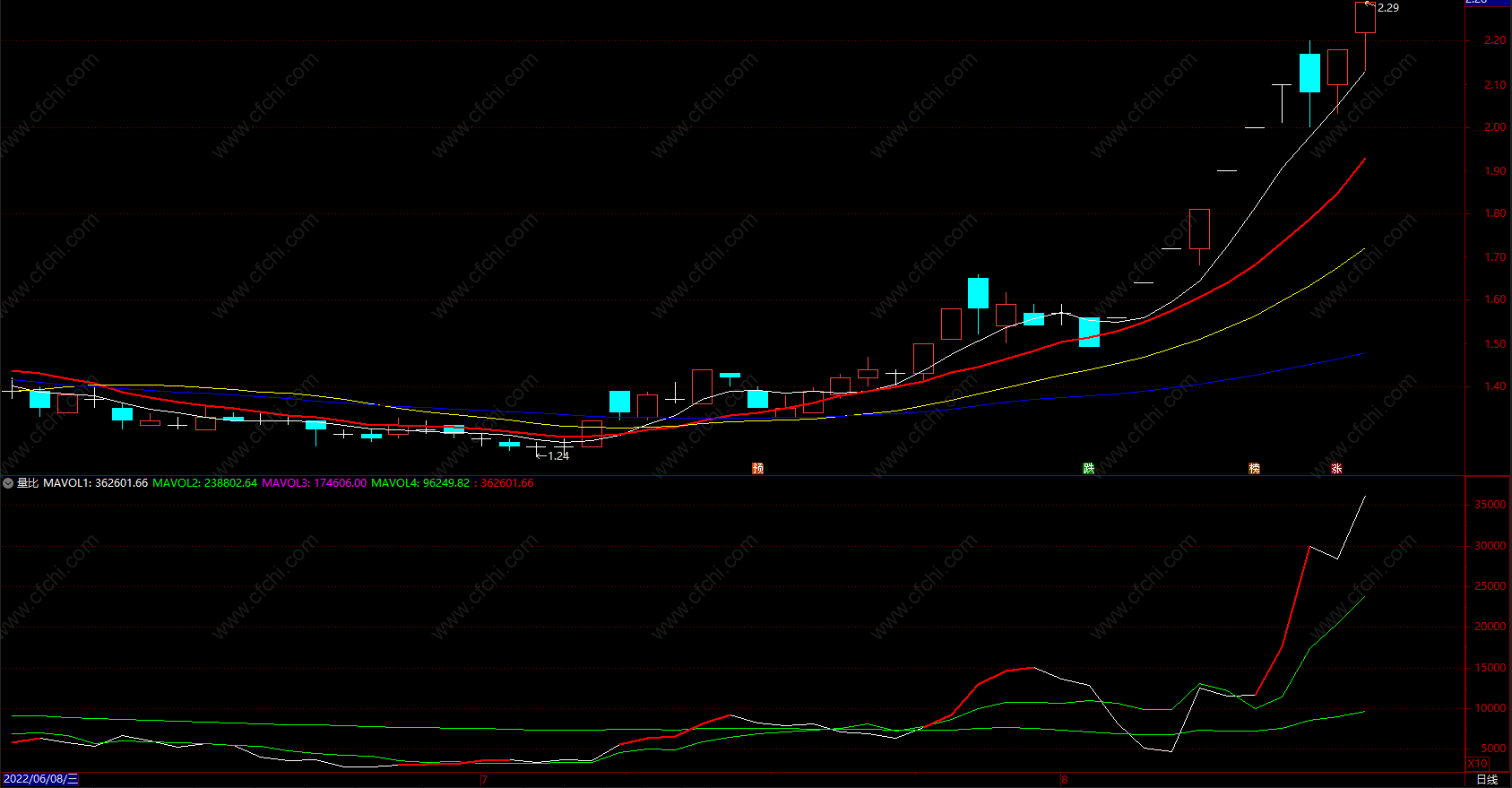Click the 35000 volume axis label
This screenshot has width=1512, height=788.
1490,505
